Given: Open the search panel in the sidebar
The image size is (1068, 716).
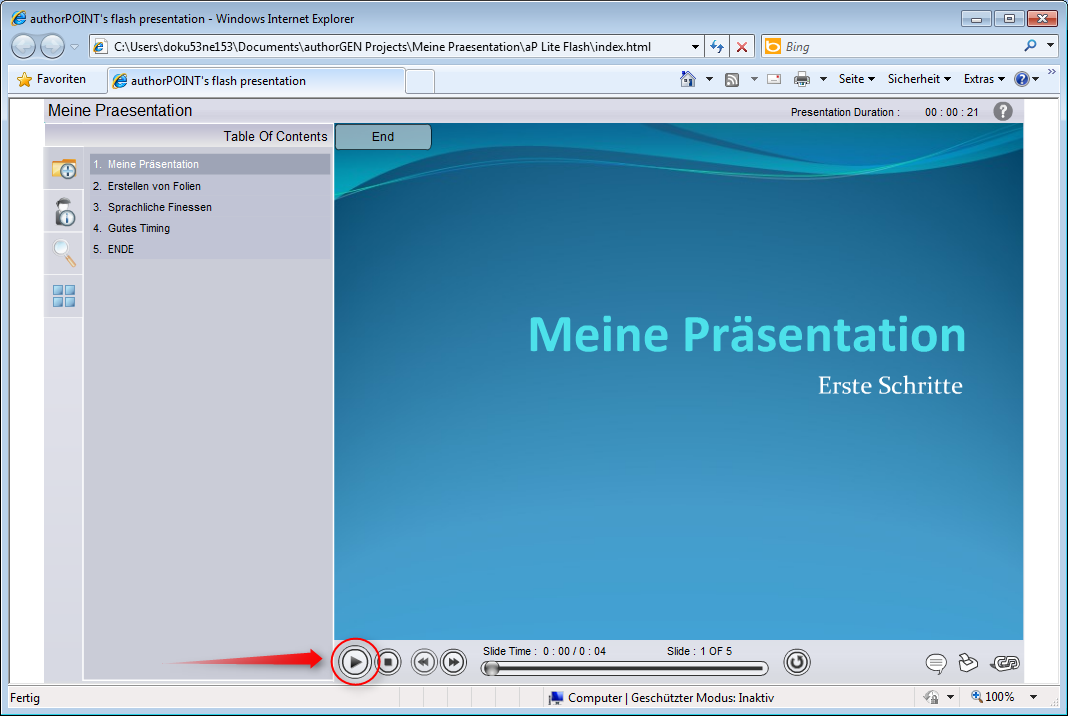Looking at the screenshot, I should pos(63,254).
